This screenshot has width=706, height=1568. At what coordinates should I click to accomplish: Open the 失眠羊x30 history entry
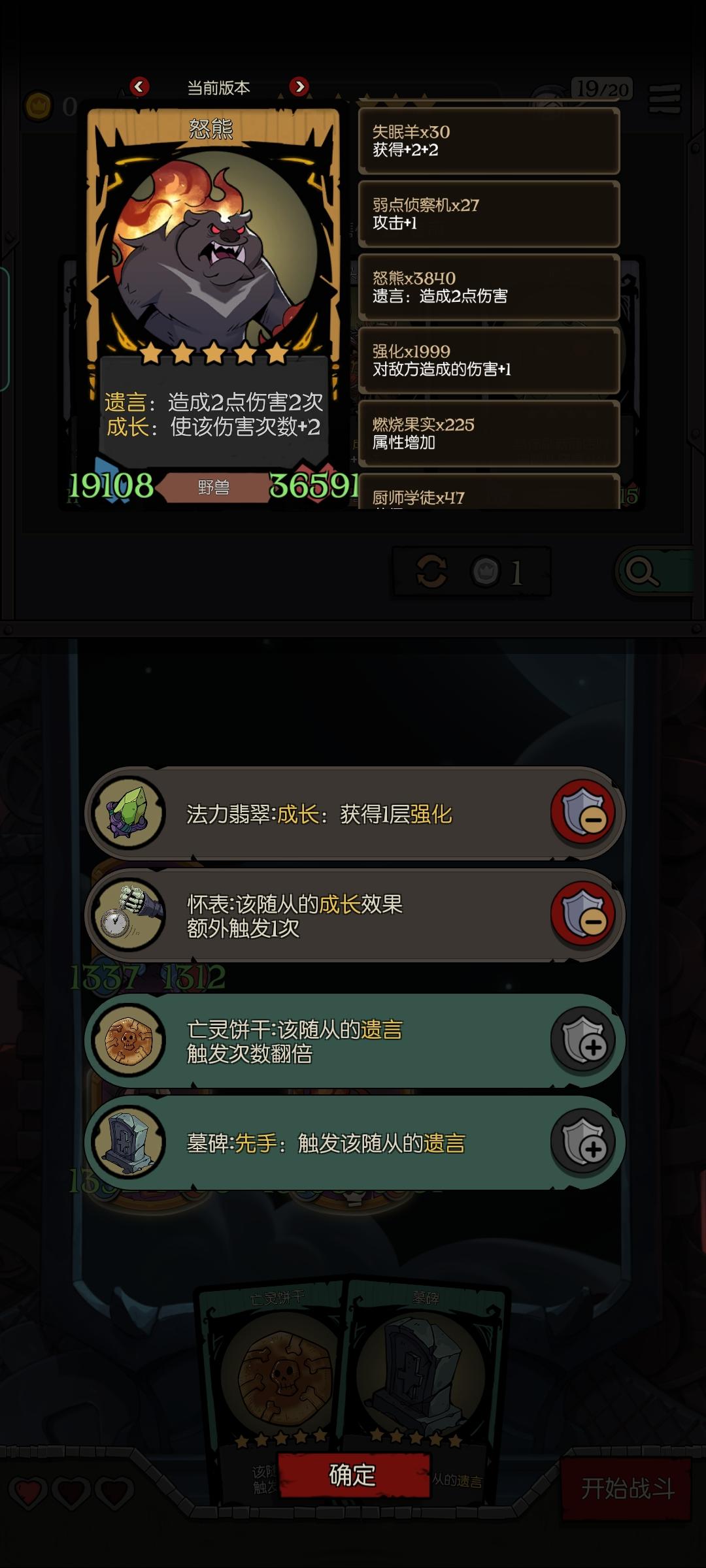[488, 140]
